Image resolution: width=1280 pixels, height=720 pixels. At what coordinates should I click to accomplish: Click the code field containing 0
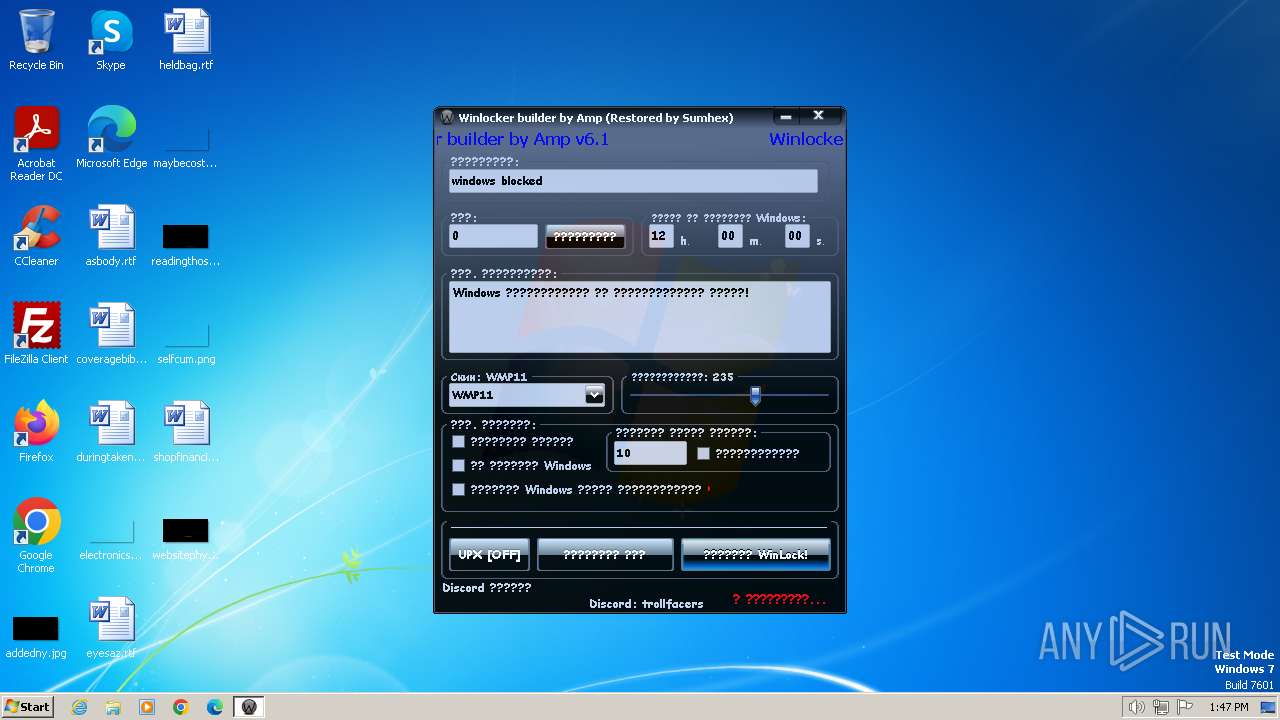(x=493, y=236)
